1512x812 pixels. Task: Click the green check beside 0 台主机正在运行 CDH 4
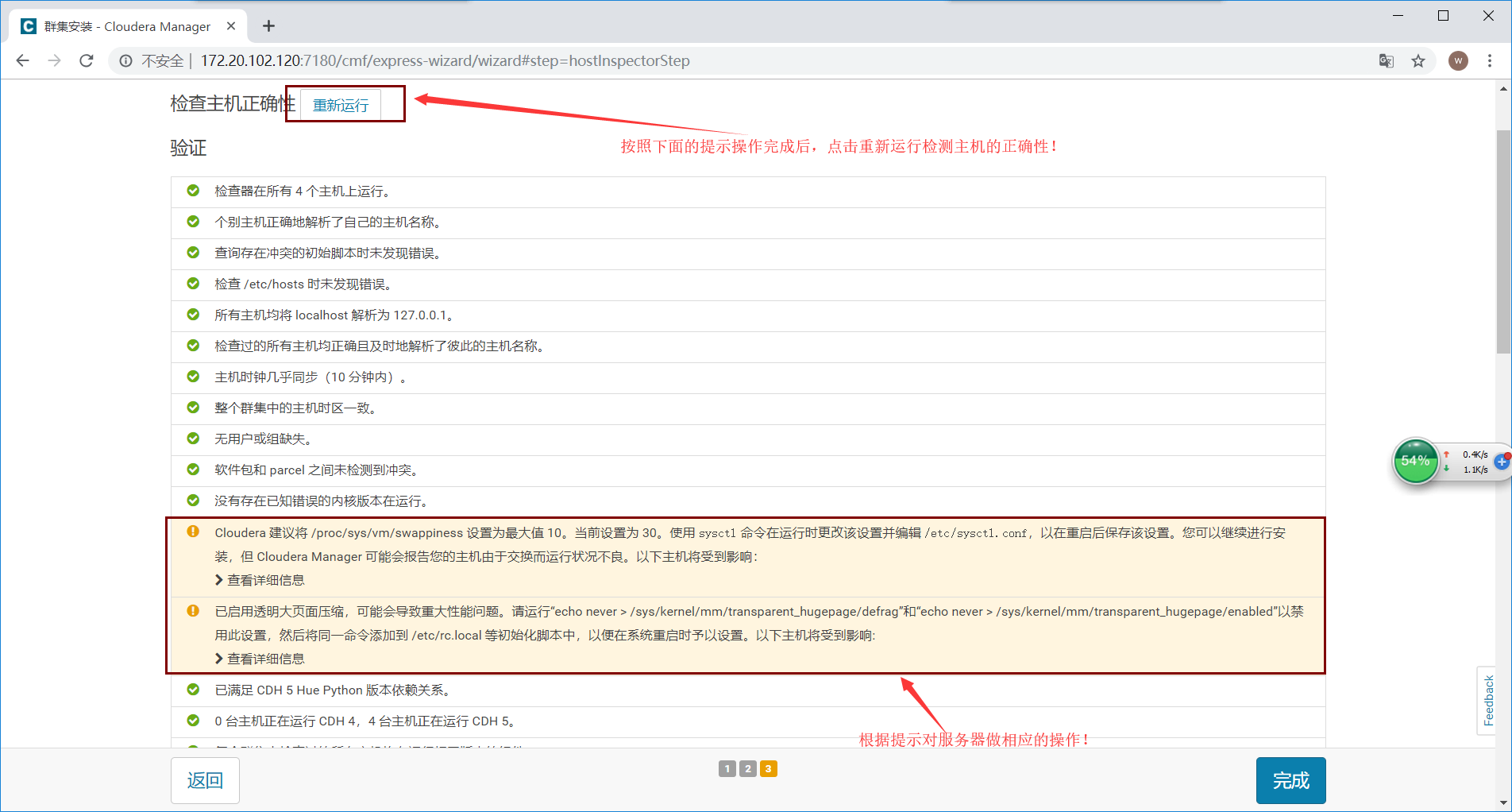coord(193,721)
